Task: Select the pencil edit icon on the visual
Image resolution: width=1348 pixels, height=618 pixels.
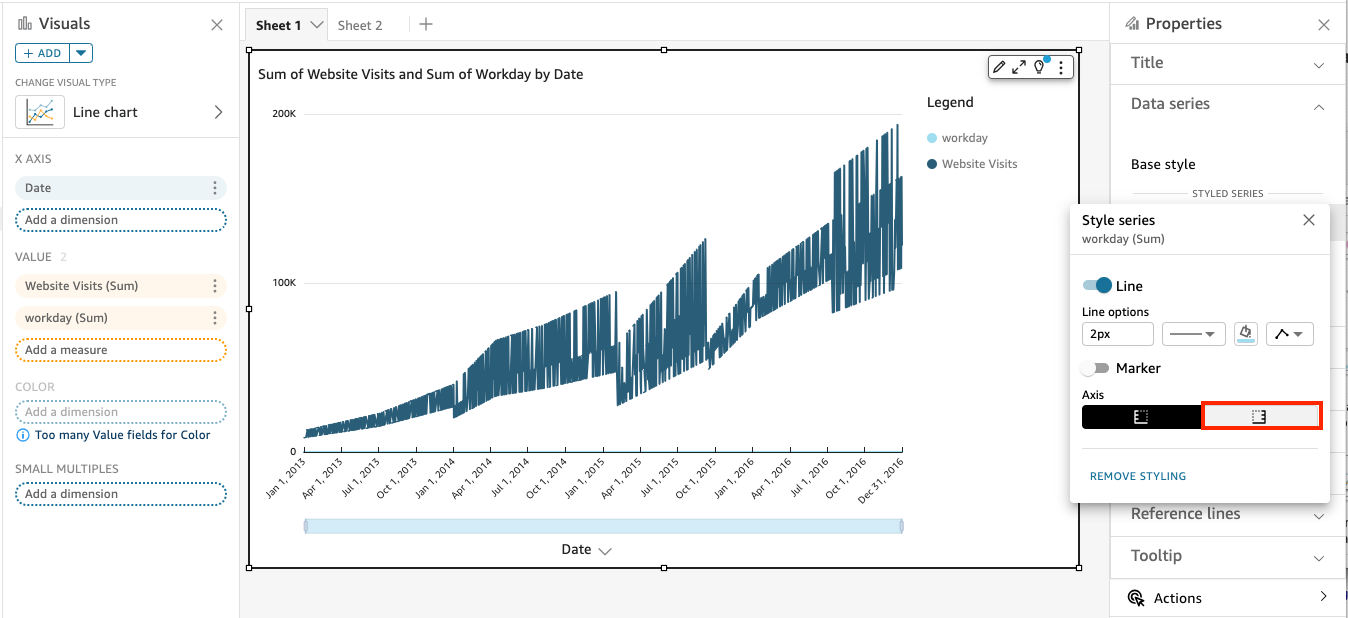Action: (x=1000, y=67)
